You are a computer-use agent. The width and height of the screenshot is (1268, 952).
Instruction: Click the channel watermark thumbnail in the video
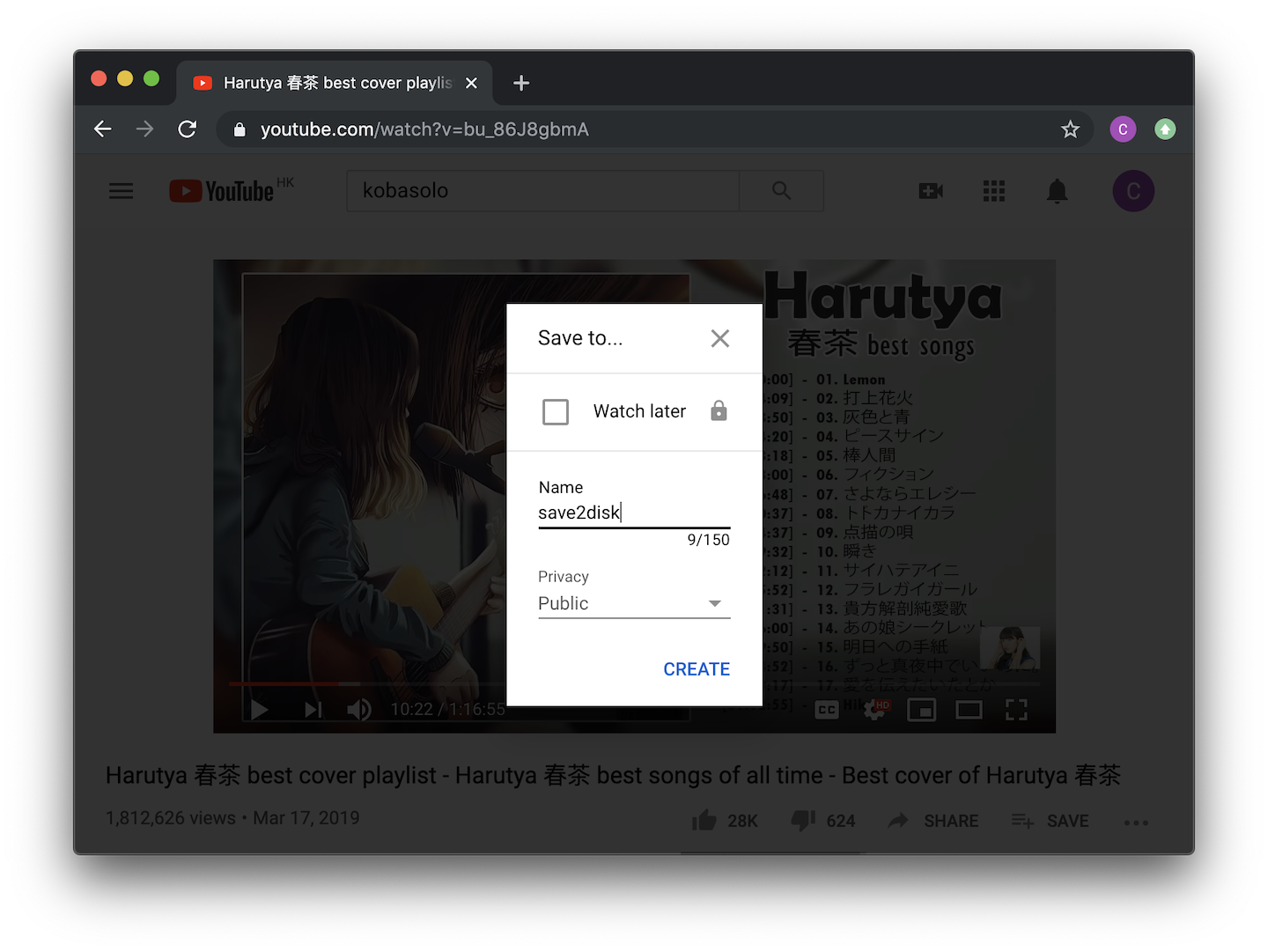pos(1010,648)
